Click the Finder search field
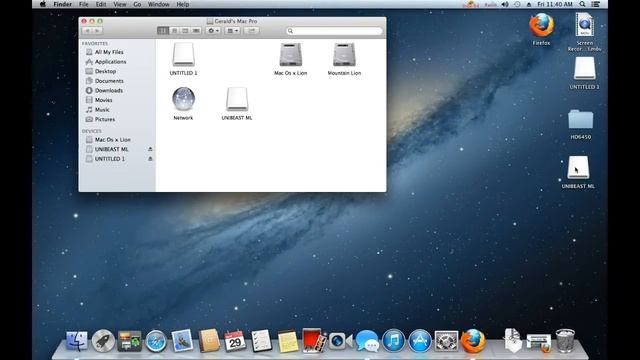This screenshot has width=640, height=360. click(x=334, y=31)
